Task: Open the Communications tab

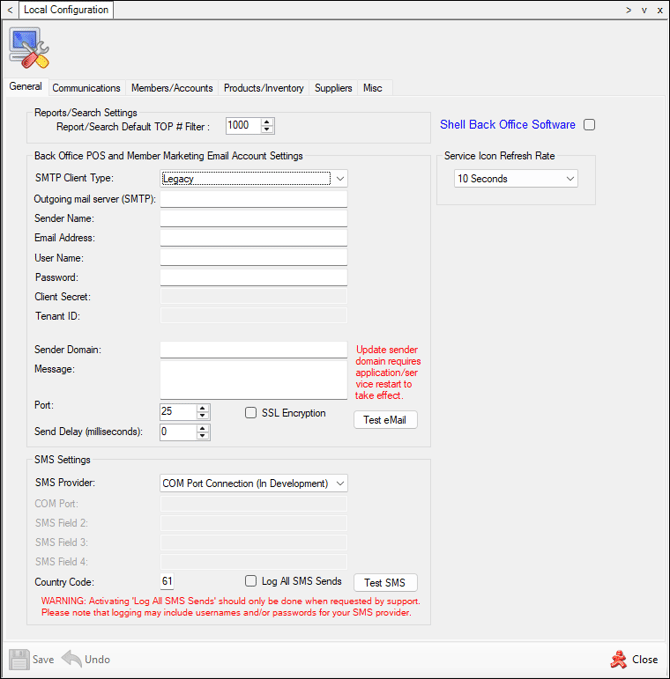Action: [86, 88]
